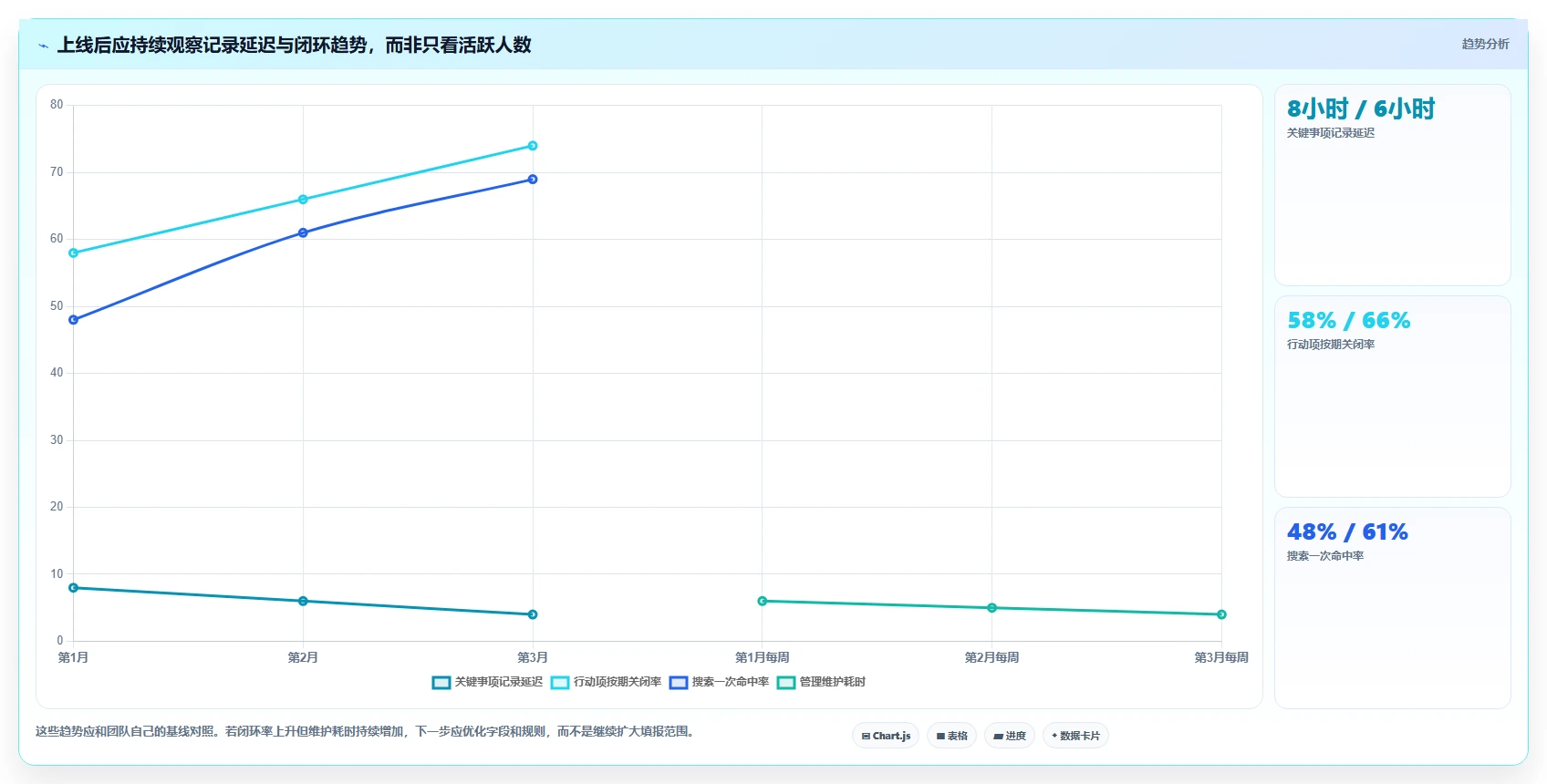Click the 行动项按期关闭率 card label
Image resolution: width=1547 pixels, height=784 pixels.
(x=1331, y=345)
